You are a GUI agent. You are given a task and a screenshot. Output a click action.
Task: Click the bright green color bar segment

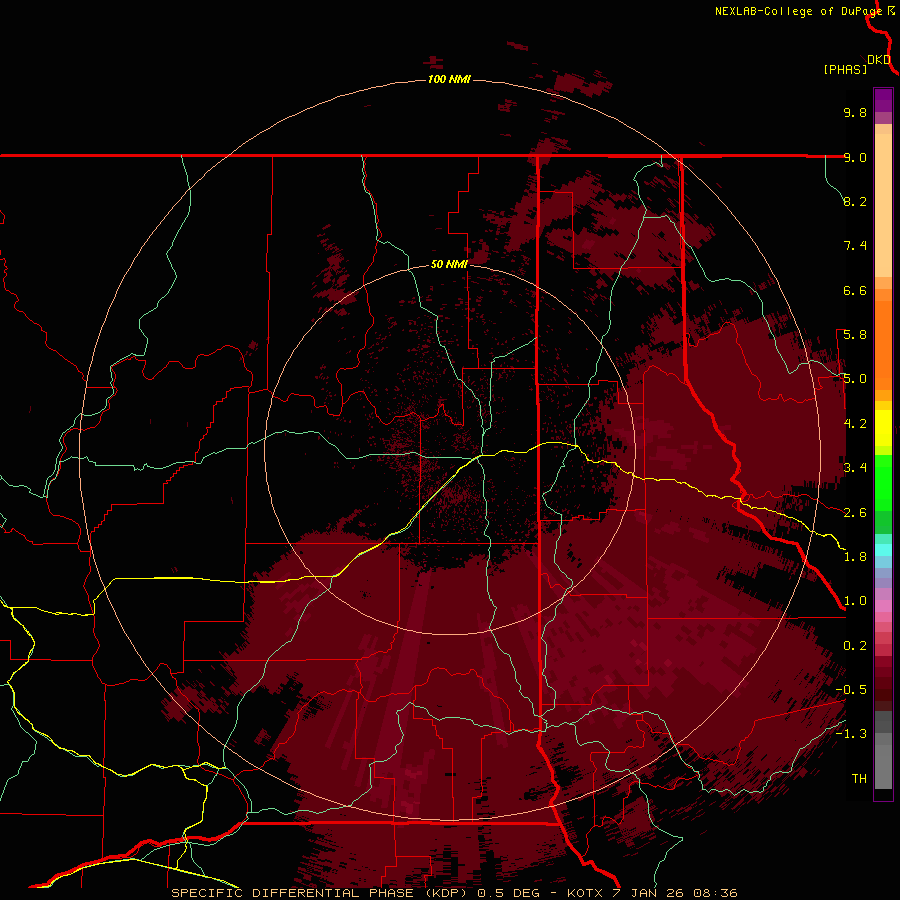(x=883, y=483)
